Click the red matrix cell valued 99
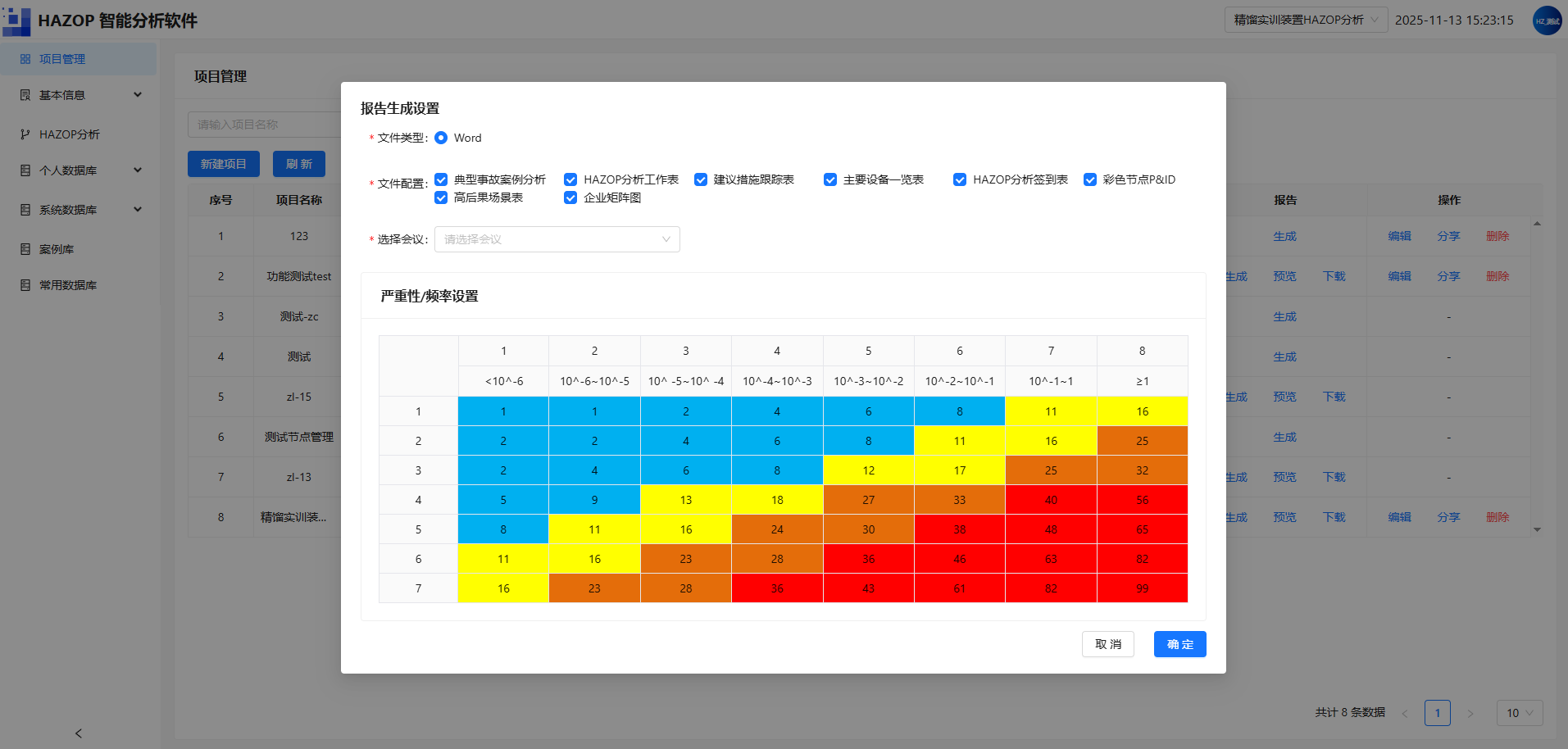Screen dimensions: 1568x749 [1143, 588]
